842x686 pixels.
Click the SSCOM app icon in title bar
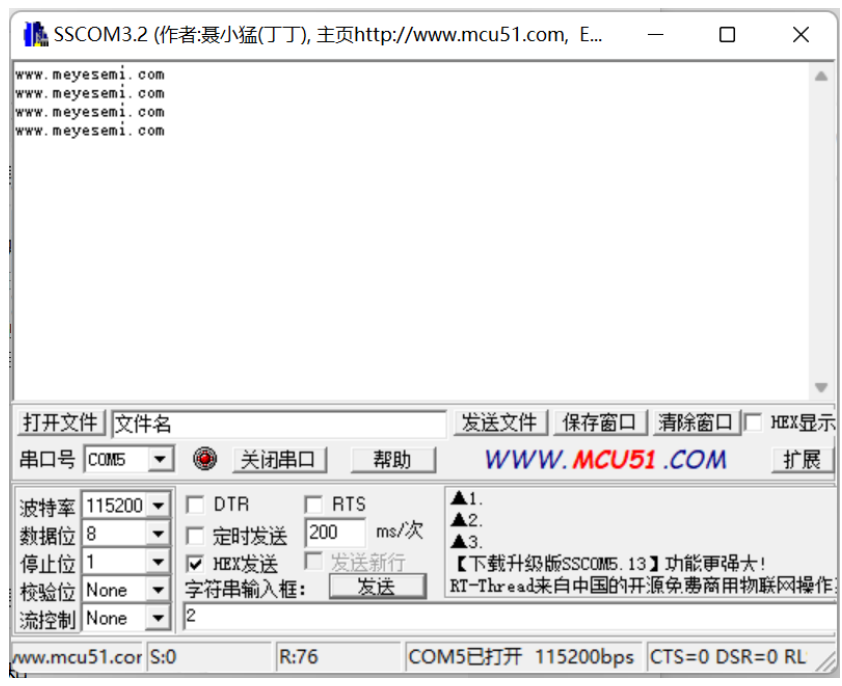[x=35, y=34]
